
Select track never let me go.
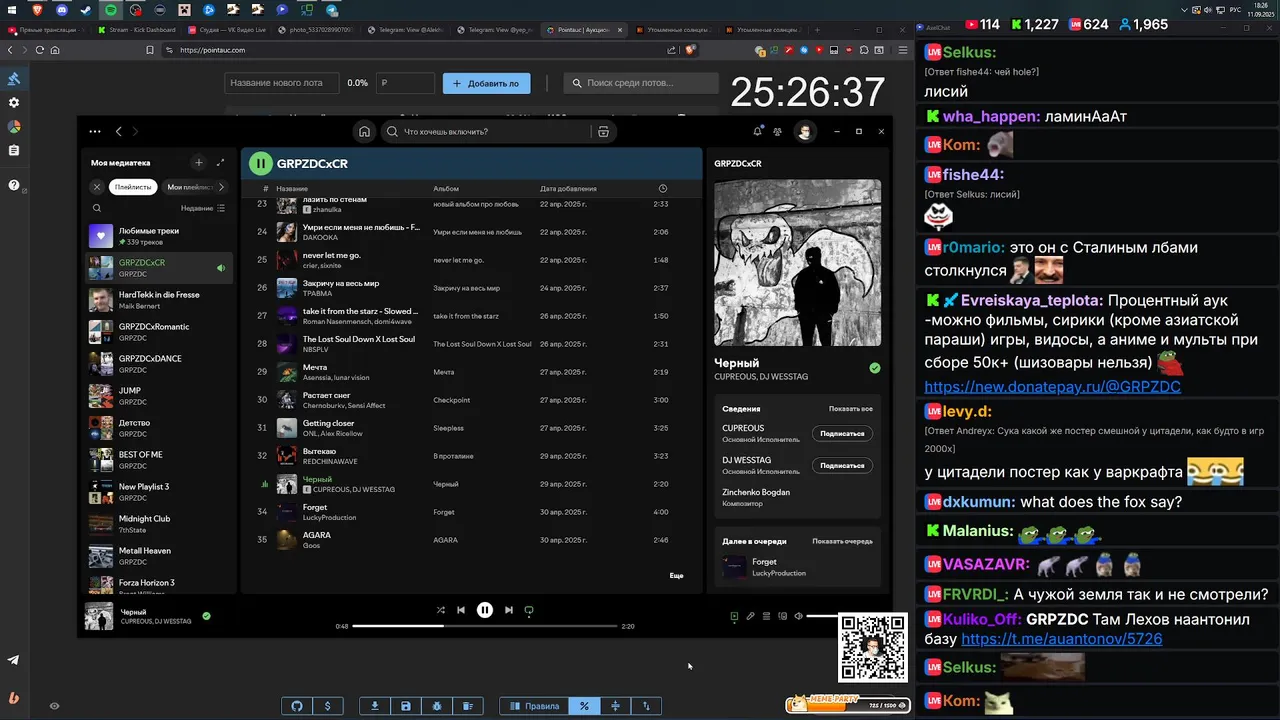472,260
